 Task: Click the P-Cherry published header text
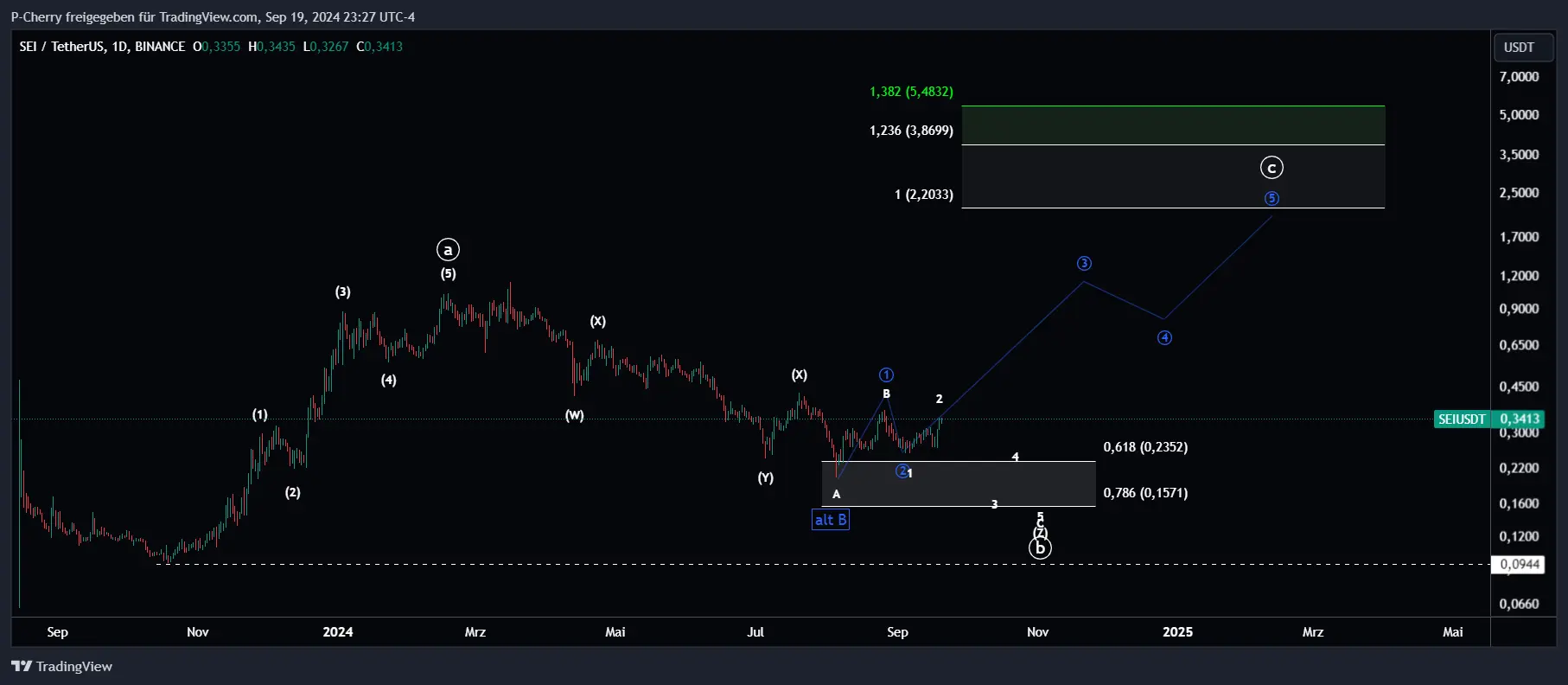[213, 17]
